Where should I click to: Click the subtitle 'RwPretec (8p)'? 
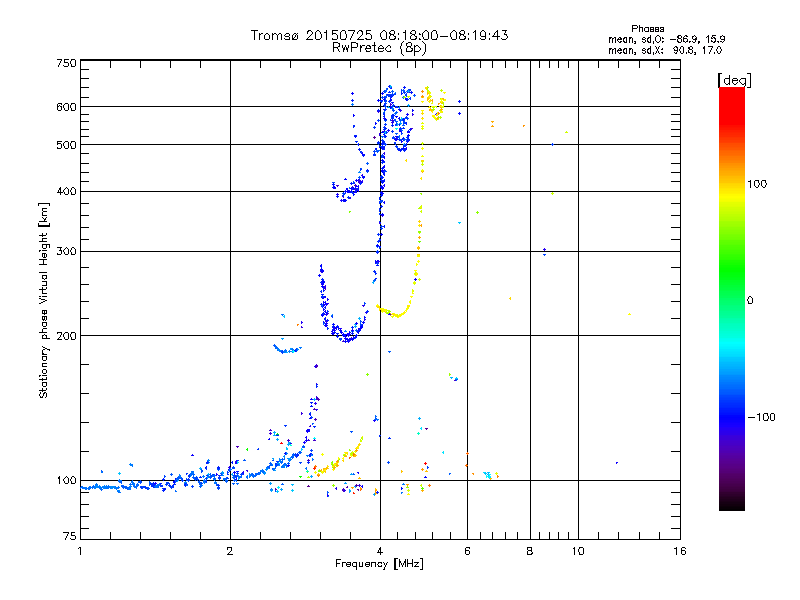coord(379,48)
